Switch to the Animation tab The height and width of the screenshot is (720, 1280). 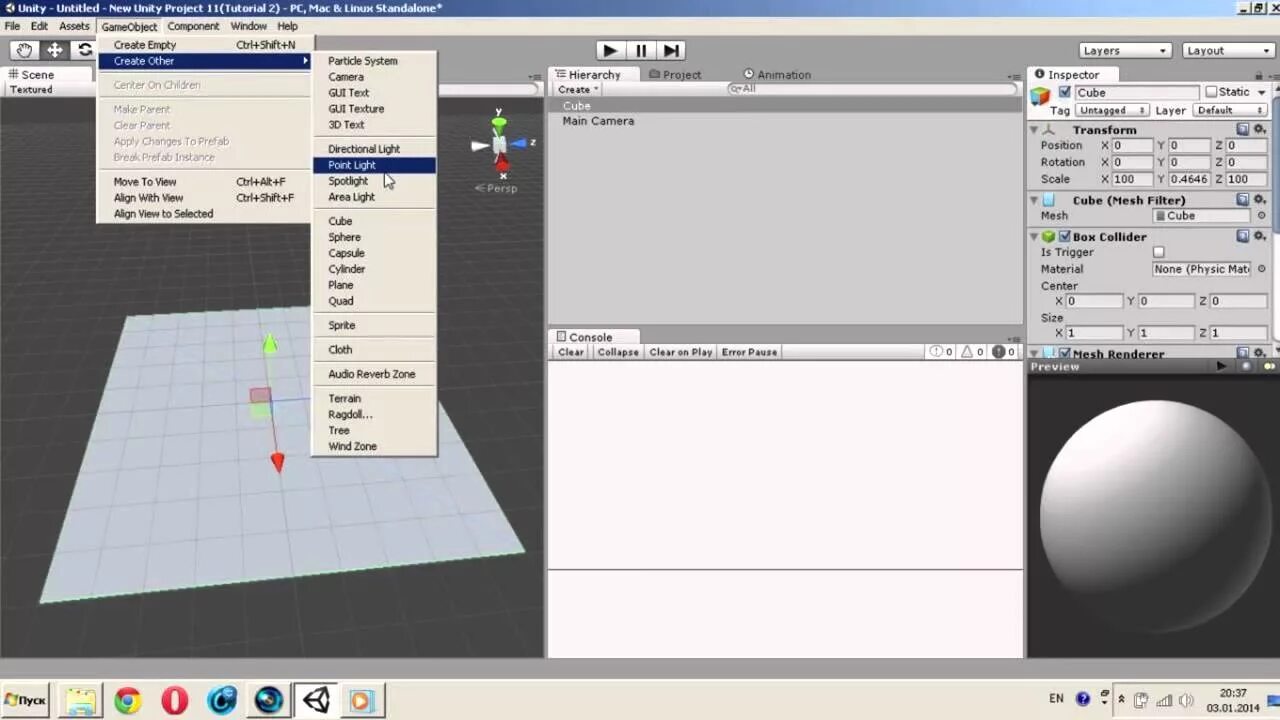click(777, 75)
